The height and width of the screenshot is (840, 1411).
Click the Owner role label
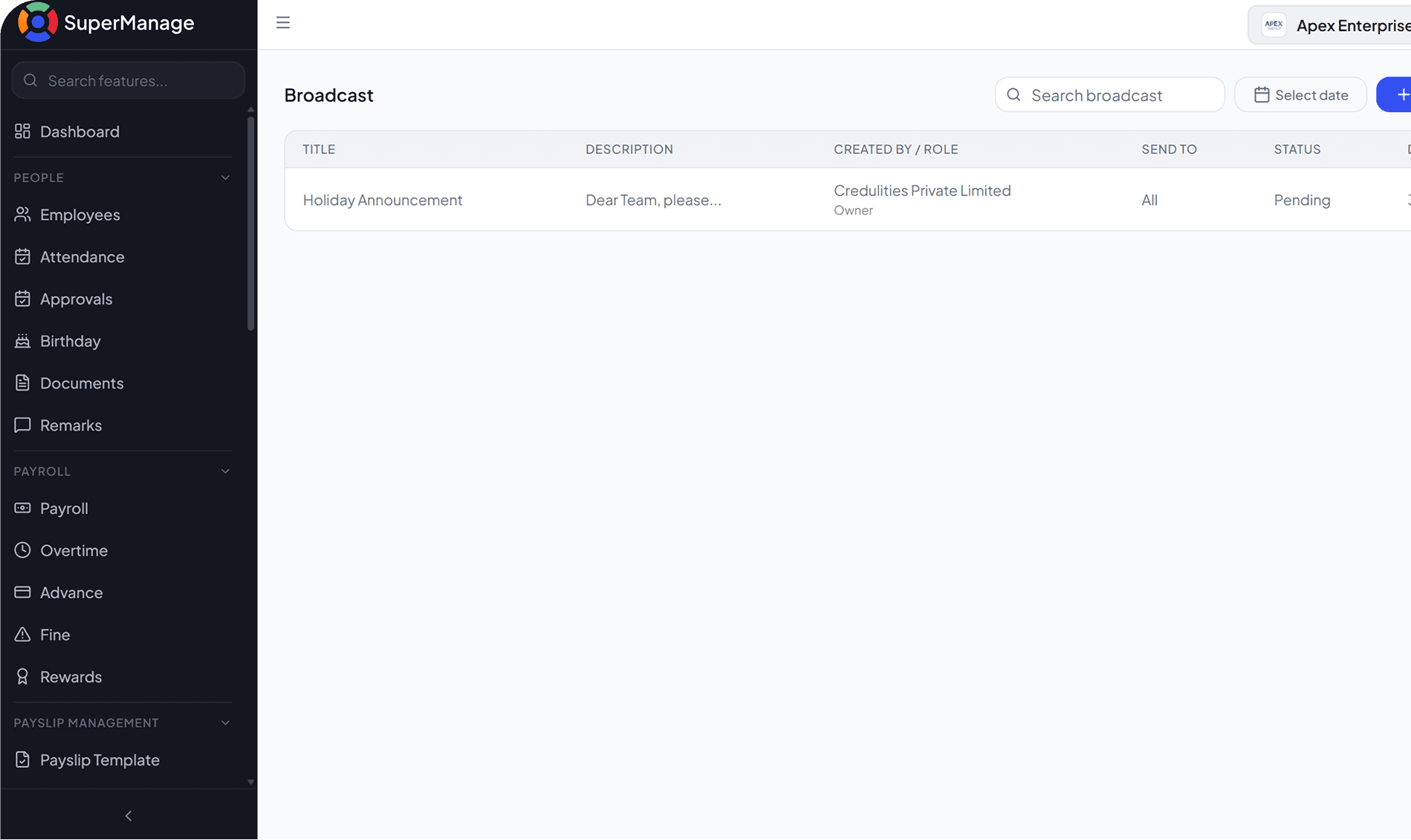point(853,210)
